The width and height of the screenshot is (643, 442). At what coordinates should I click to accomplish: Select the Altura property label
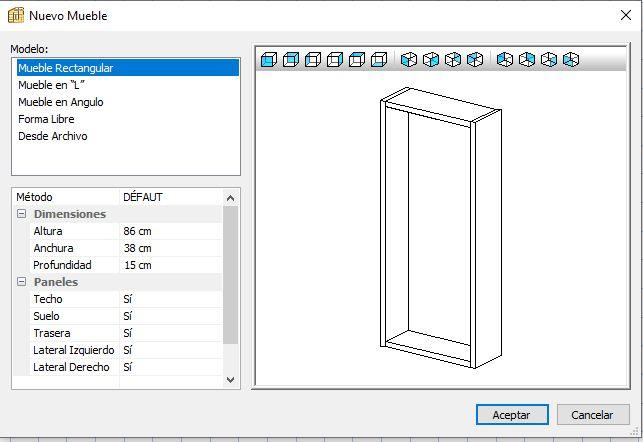click(48, 231)
